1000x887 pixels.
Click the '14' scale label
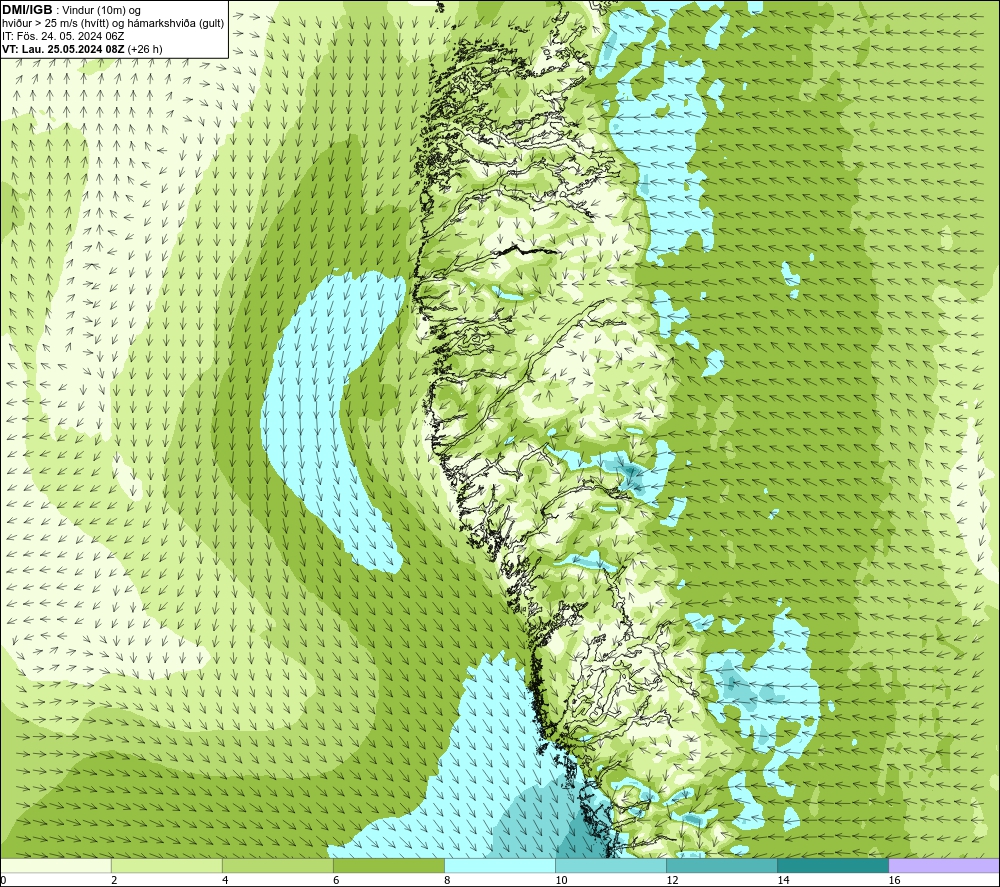pyautogui.click(x=783, y=880)
